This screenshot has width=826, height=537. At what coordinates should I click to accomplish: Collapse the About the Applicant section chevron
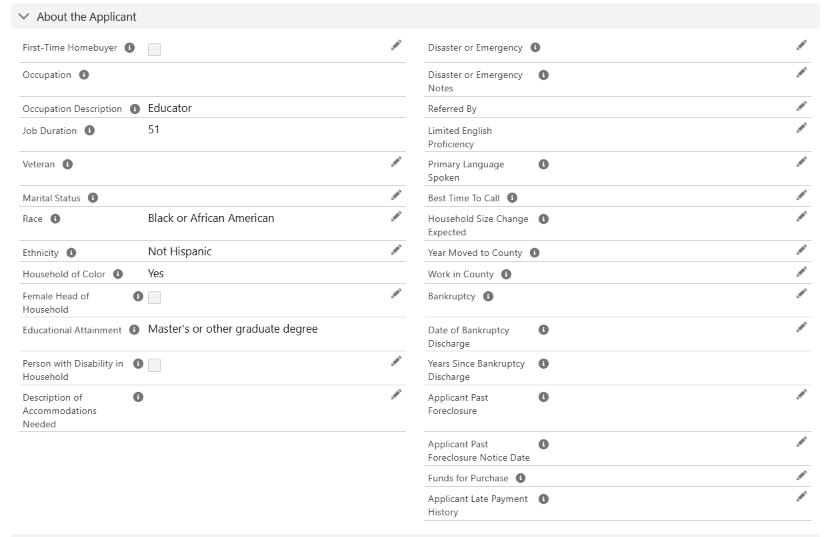[24, 17]
